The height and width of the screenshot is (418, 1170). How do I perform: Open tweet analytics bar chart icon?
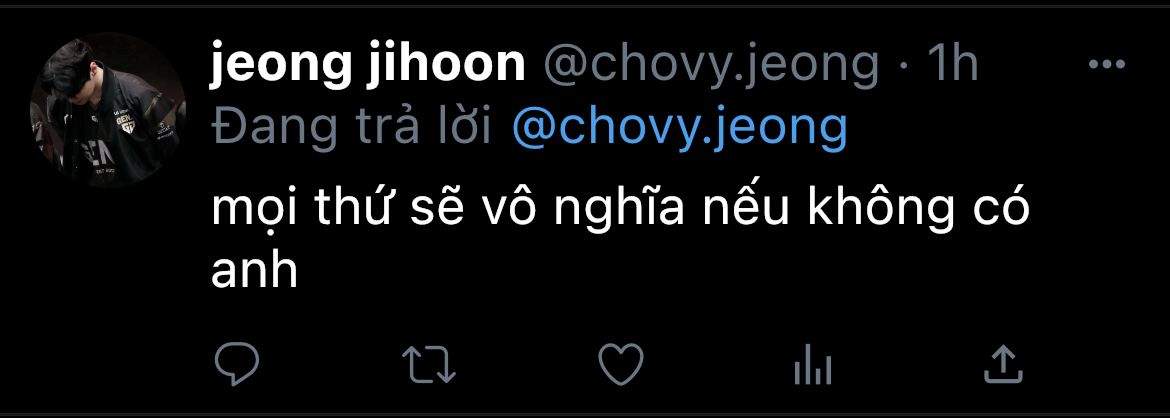click(813, 366)
